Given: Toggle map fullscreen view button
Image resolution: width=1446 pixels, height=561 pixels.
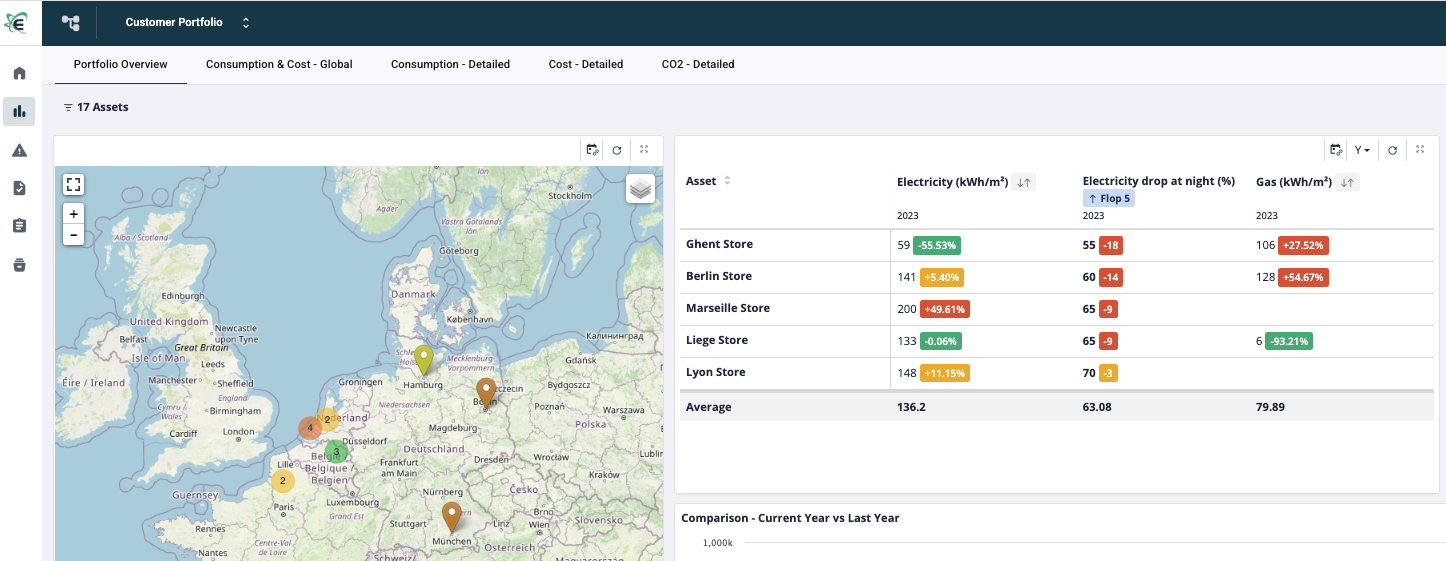Looking at the screenshot, I should [x=74, y=184].
